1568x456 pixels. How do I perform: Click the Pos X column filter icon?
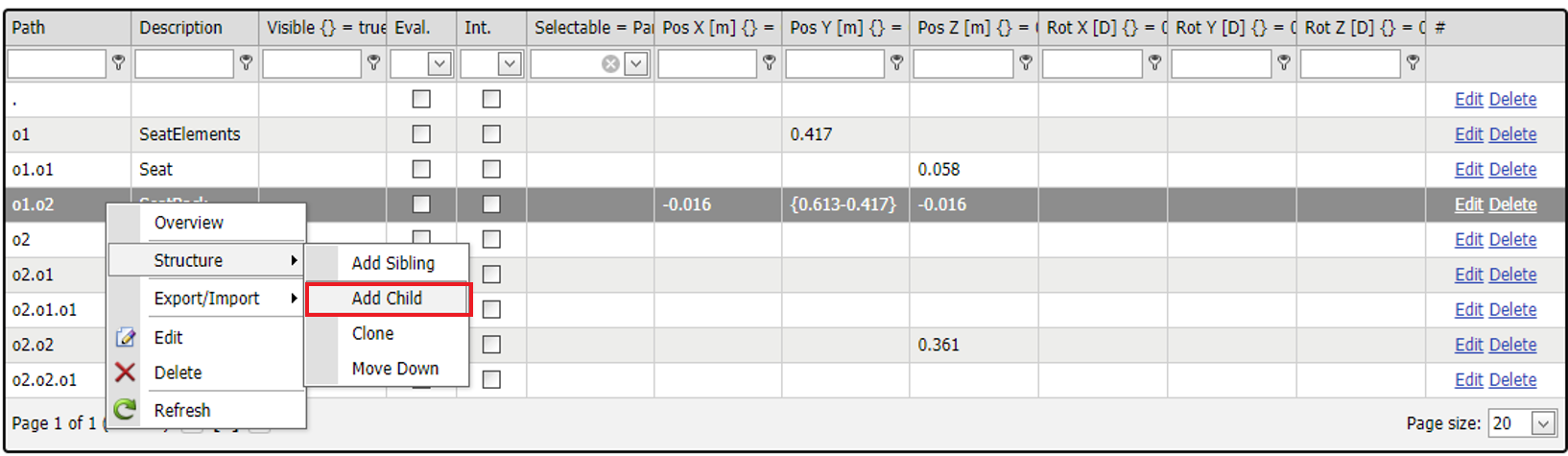coord(769,63)
